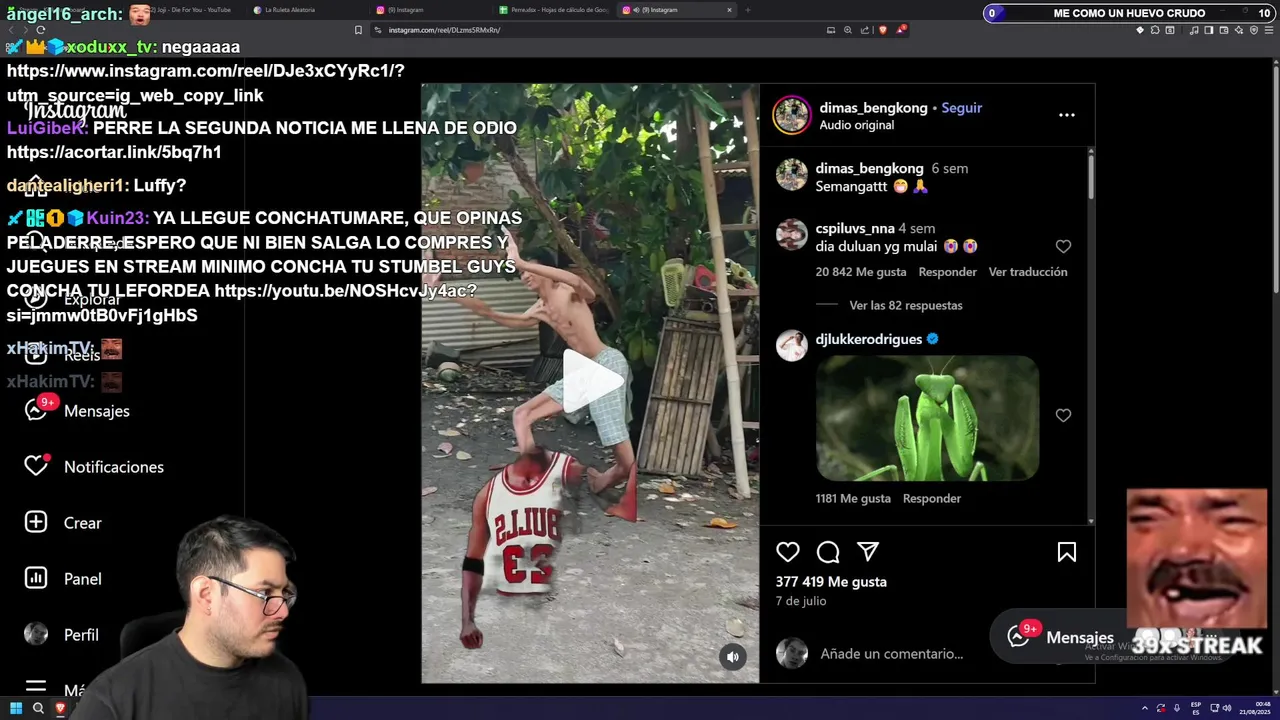View the 1181 Me gusta on the mantis comment
Image resolution: width=1280 pixels, height=720 pixels.
coord(853,498)
